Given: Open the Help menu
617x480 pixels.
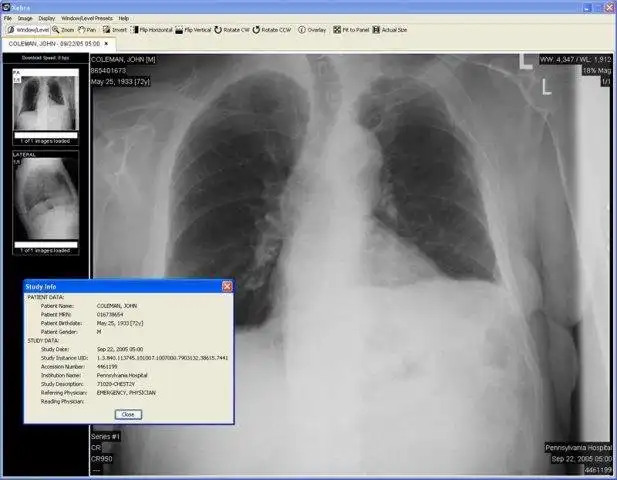Looking at the screenshot, I should 124,18.
